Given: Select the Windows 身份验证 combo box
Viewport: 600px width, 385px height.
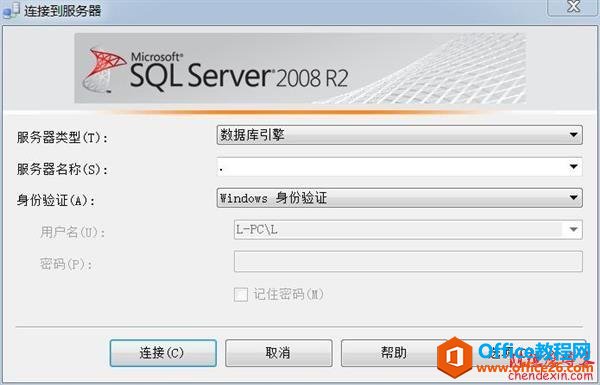Looking at the screenshot, I should click(399, 198).
